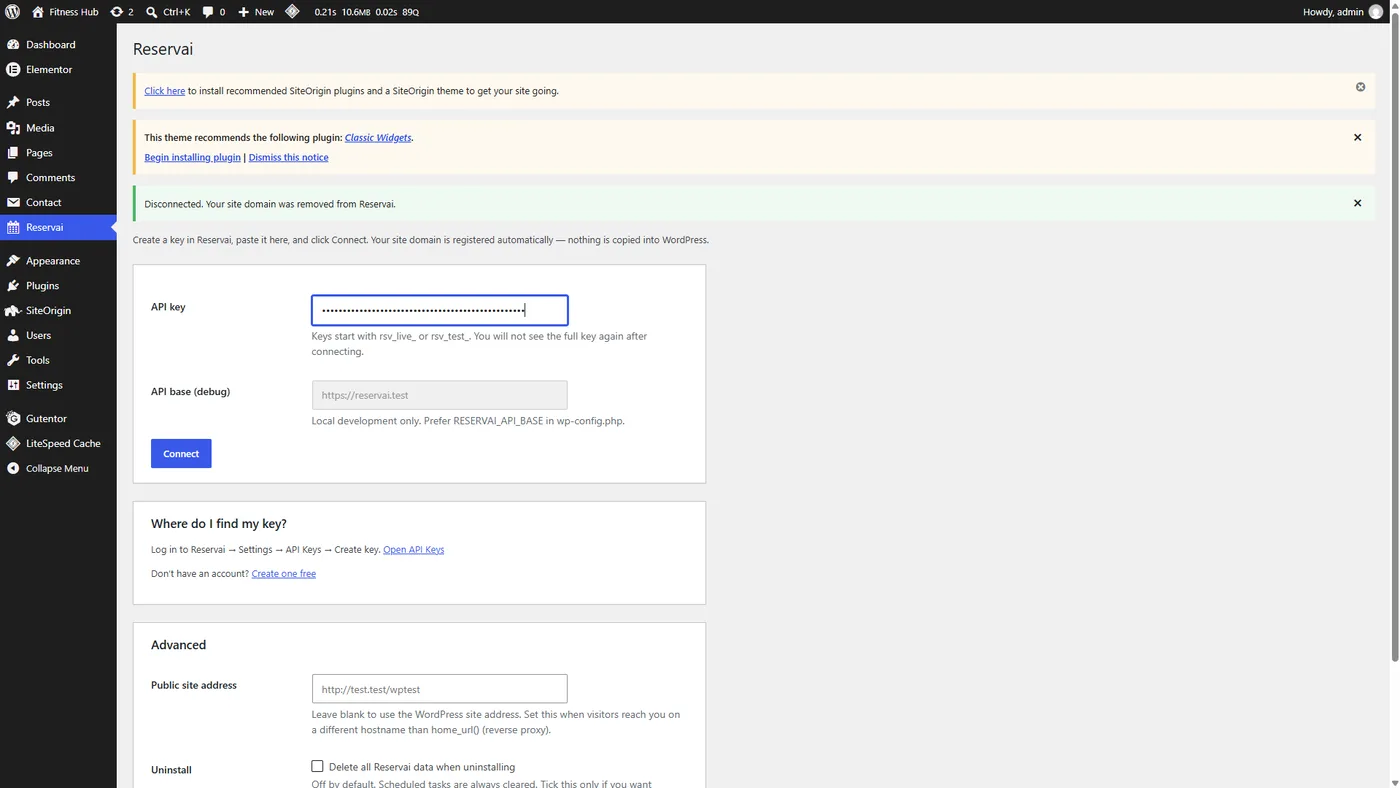The width and height of the screenshot is (1400, 788).
Task: Click the 'Where do I find my key?' heading
Action: [x=219, y=524]
